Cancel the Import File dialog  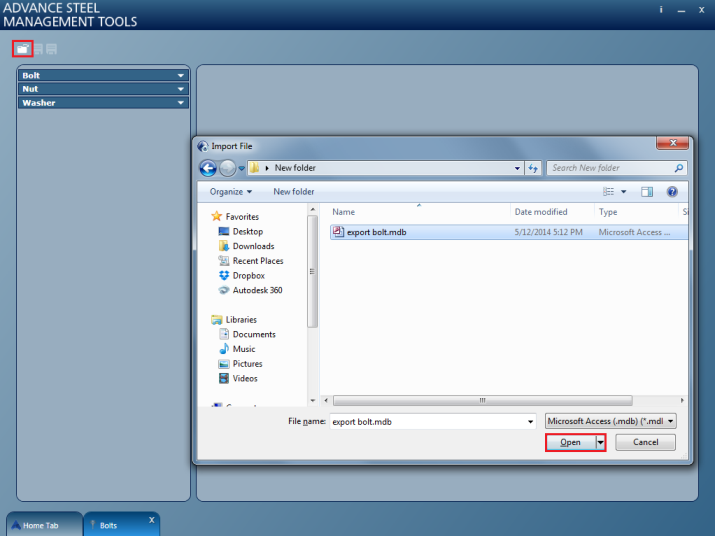point(645,442)
